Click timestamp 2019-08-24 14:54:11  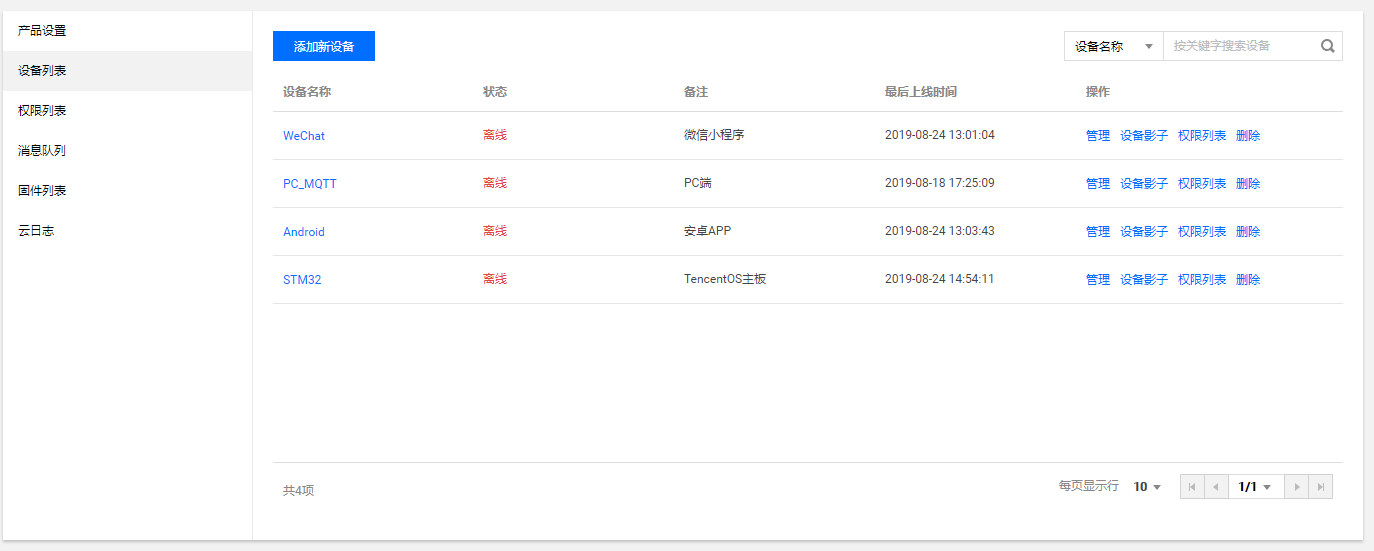point(940,279)
